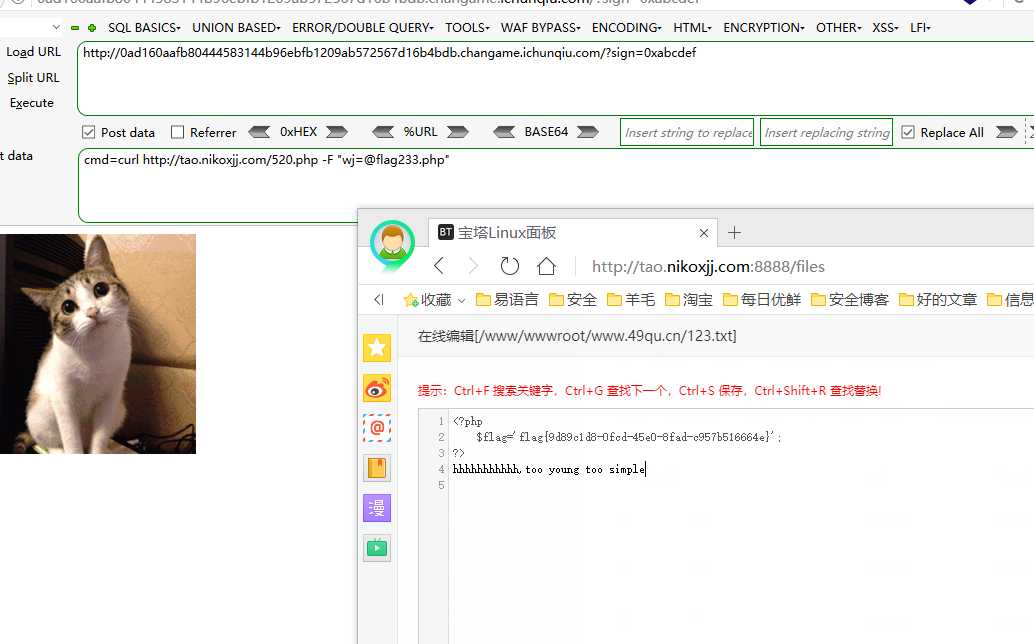
Task: Click the green plus icon in HackBar
Action: tap(92, 28)
